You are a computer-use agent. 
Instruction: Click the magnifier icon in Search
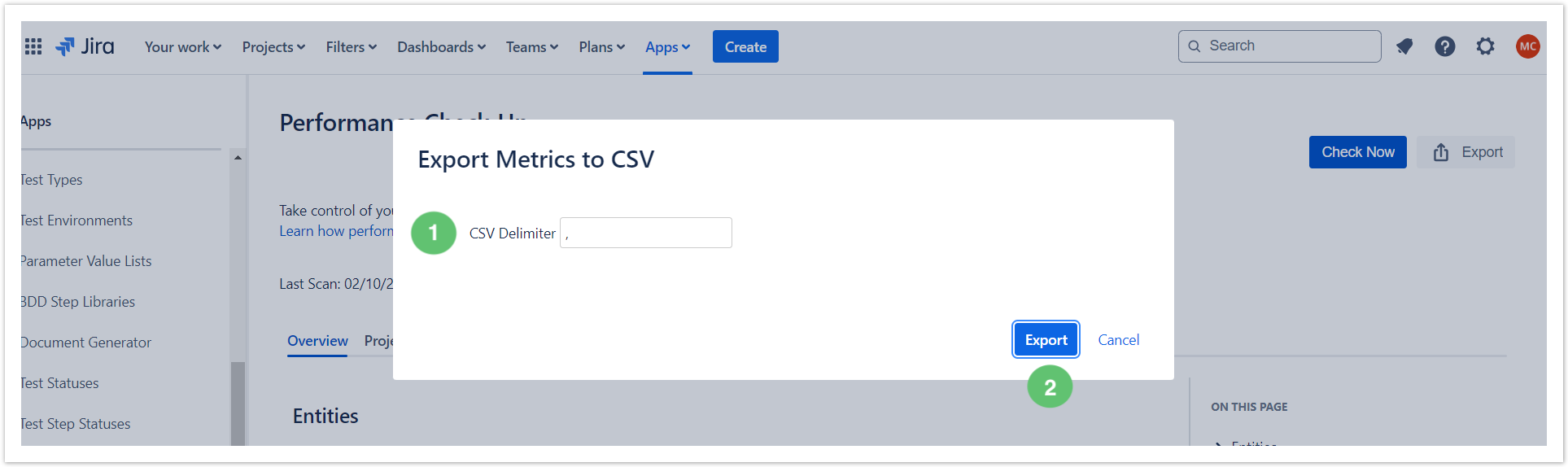click(1195, 46)
